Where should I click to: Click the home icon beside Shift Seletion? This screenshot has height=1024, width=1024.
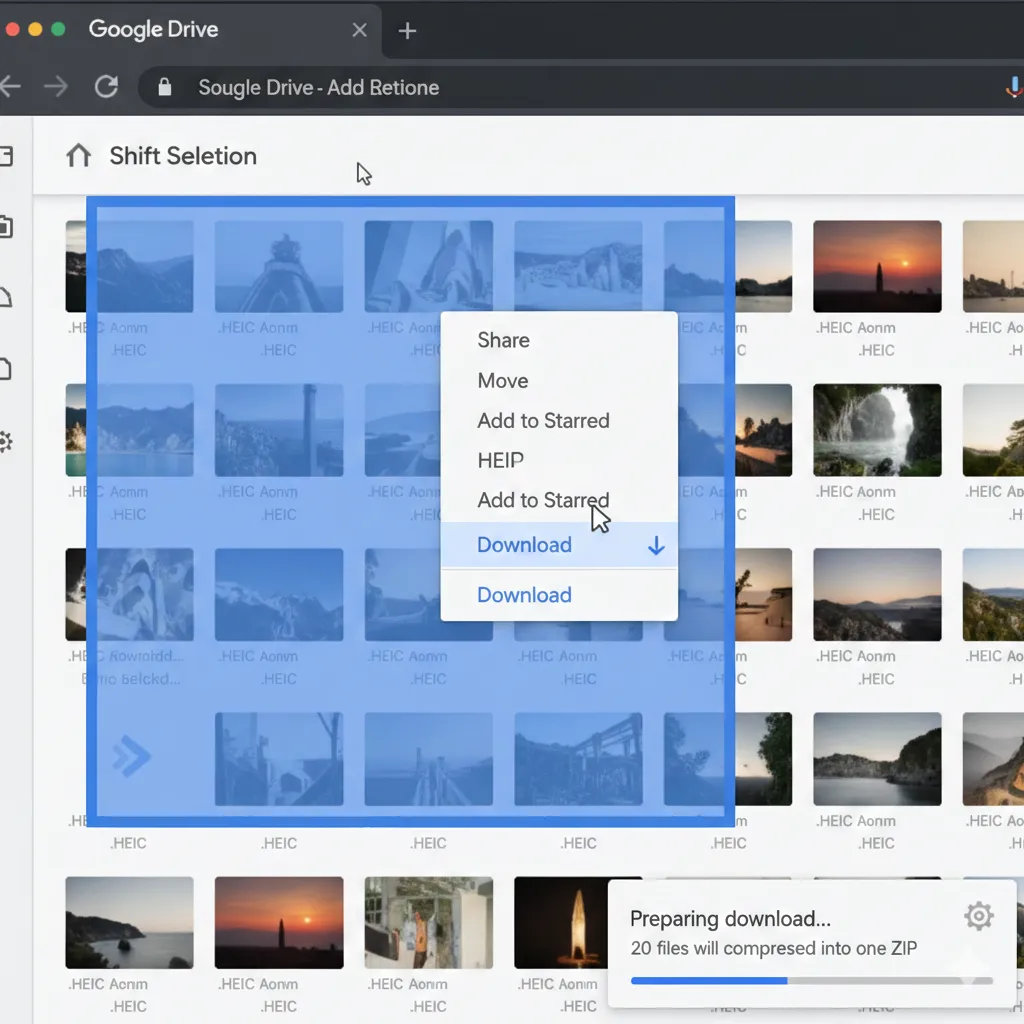click(x=78, y=155)
